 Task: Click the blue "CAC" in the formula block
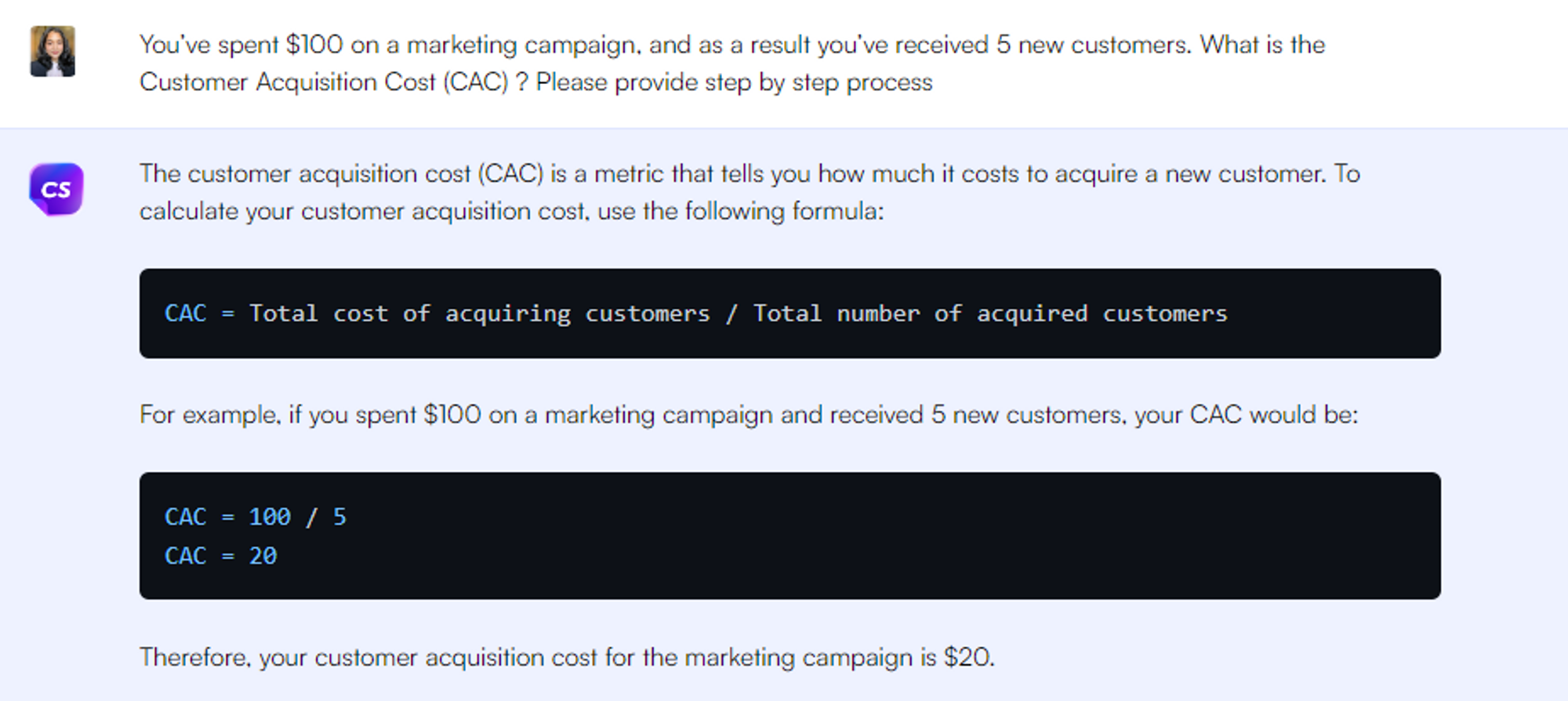(186, 314)
